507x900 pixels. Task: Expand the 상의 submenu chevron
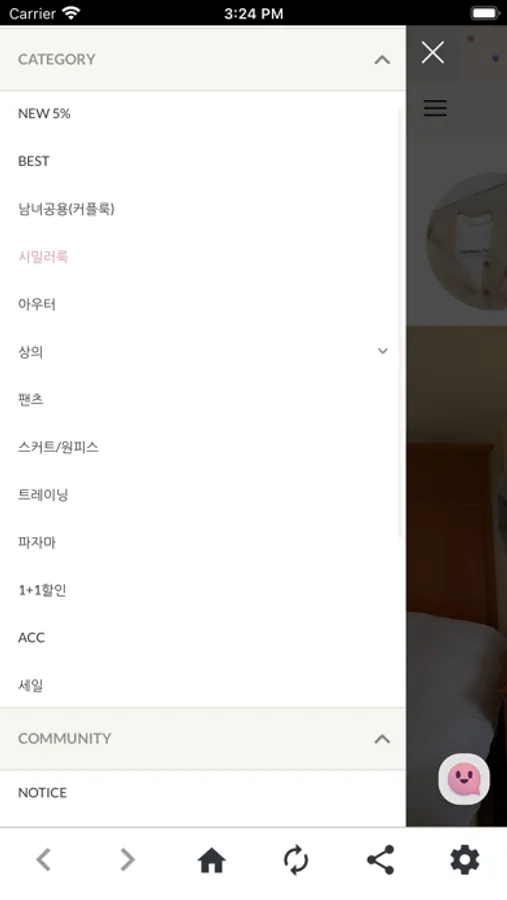pos(382,351)
